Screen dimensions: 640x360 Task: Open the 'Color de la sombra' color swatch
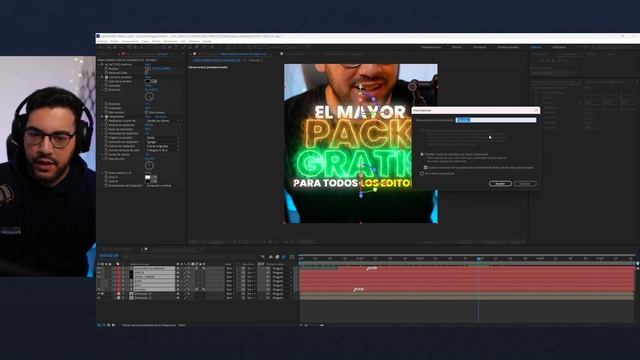(148, 82)
